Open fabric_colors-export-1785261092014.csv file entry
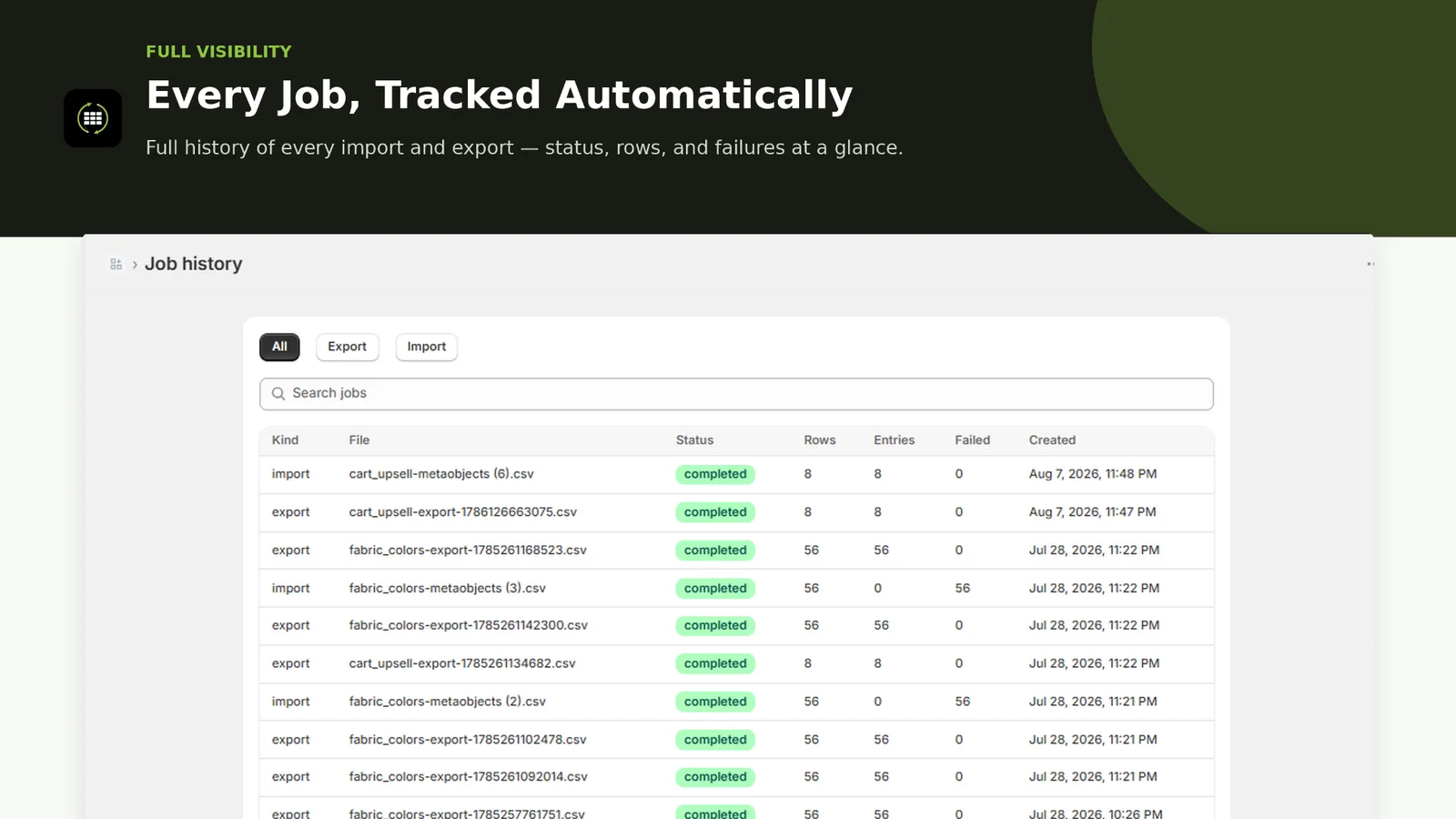Viewport: 1456px width, 819px height. (x=469, y=777)
